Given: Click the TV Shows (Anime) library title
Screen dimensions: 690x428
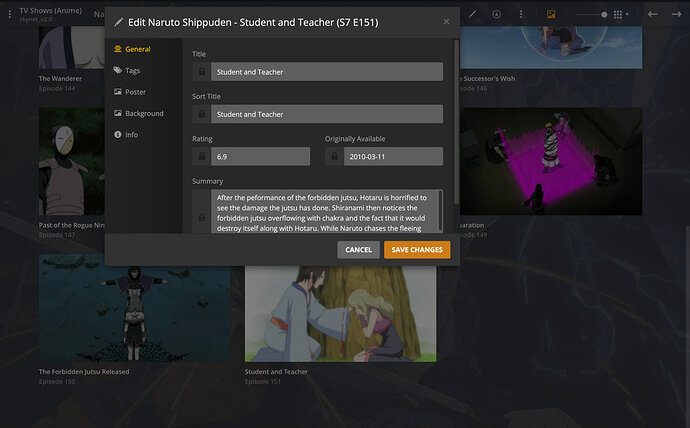Looking at the screenshot, I should click(51, 11).
